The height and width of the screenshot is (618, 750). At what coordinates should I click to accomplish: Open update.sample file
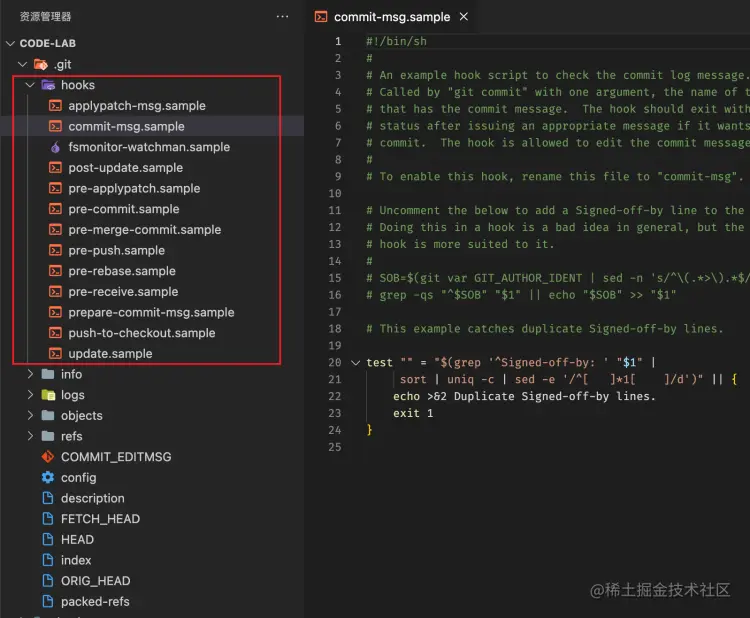[x=110, y=353]
